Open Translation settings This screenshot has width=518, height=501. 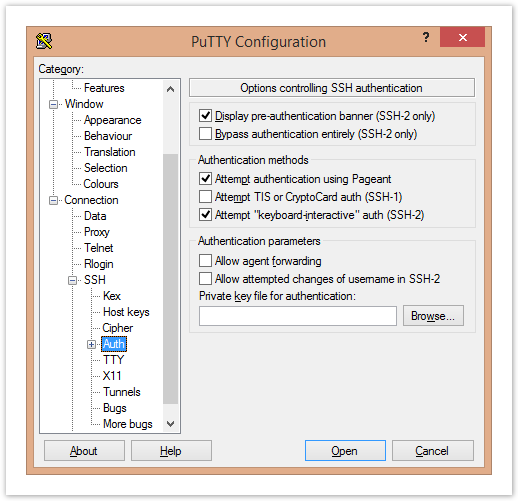pyautogui.click(x=110, y=152)
